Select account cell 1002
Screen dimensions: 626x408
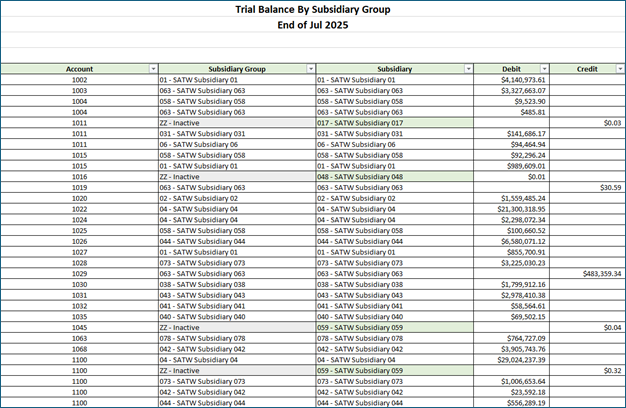[79, 80]
